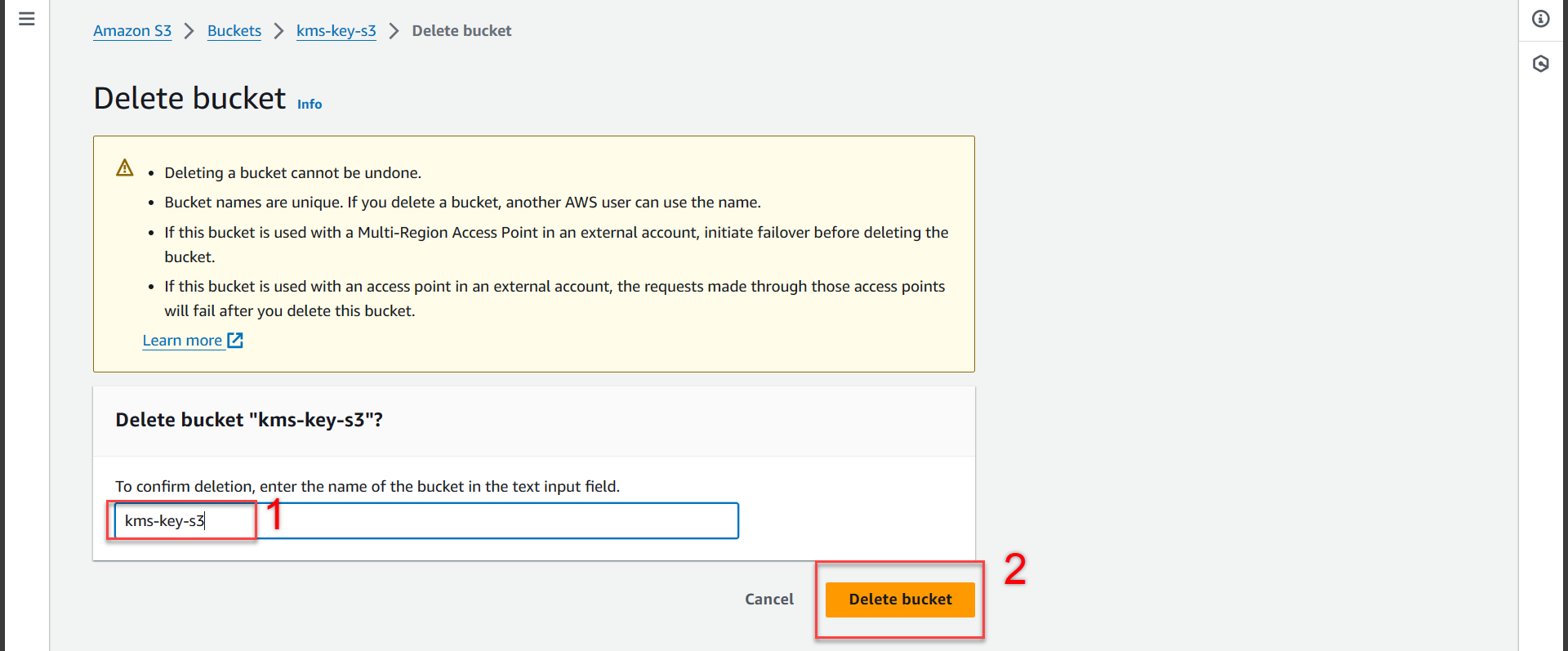Click the warning triangle icon in alert box

pos(125,167)
